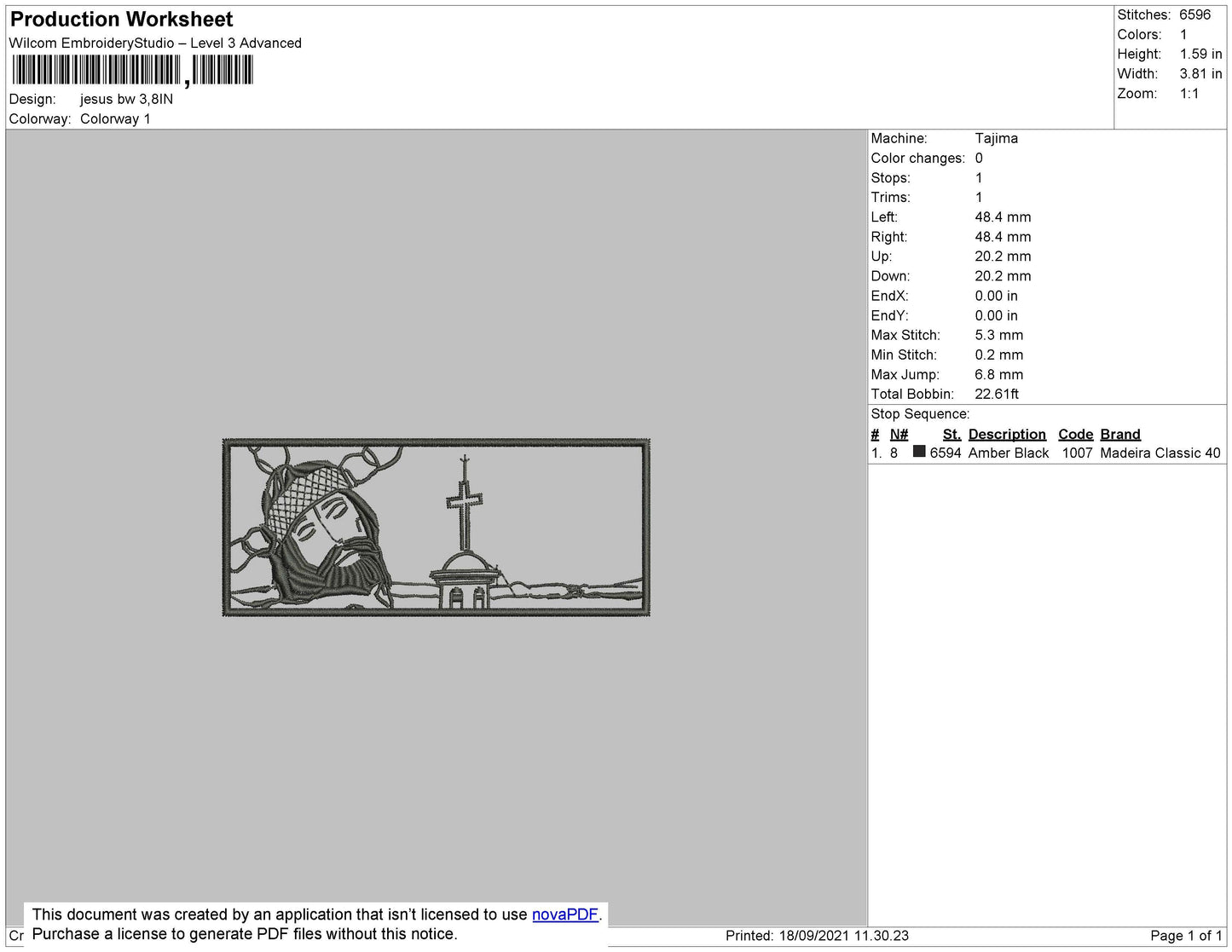Click the 'EndX:' label
This screenshot has height=952, width=1232.
[x=889, y=296]
